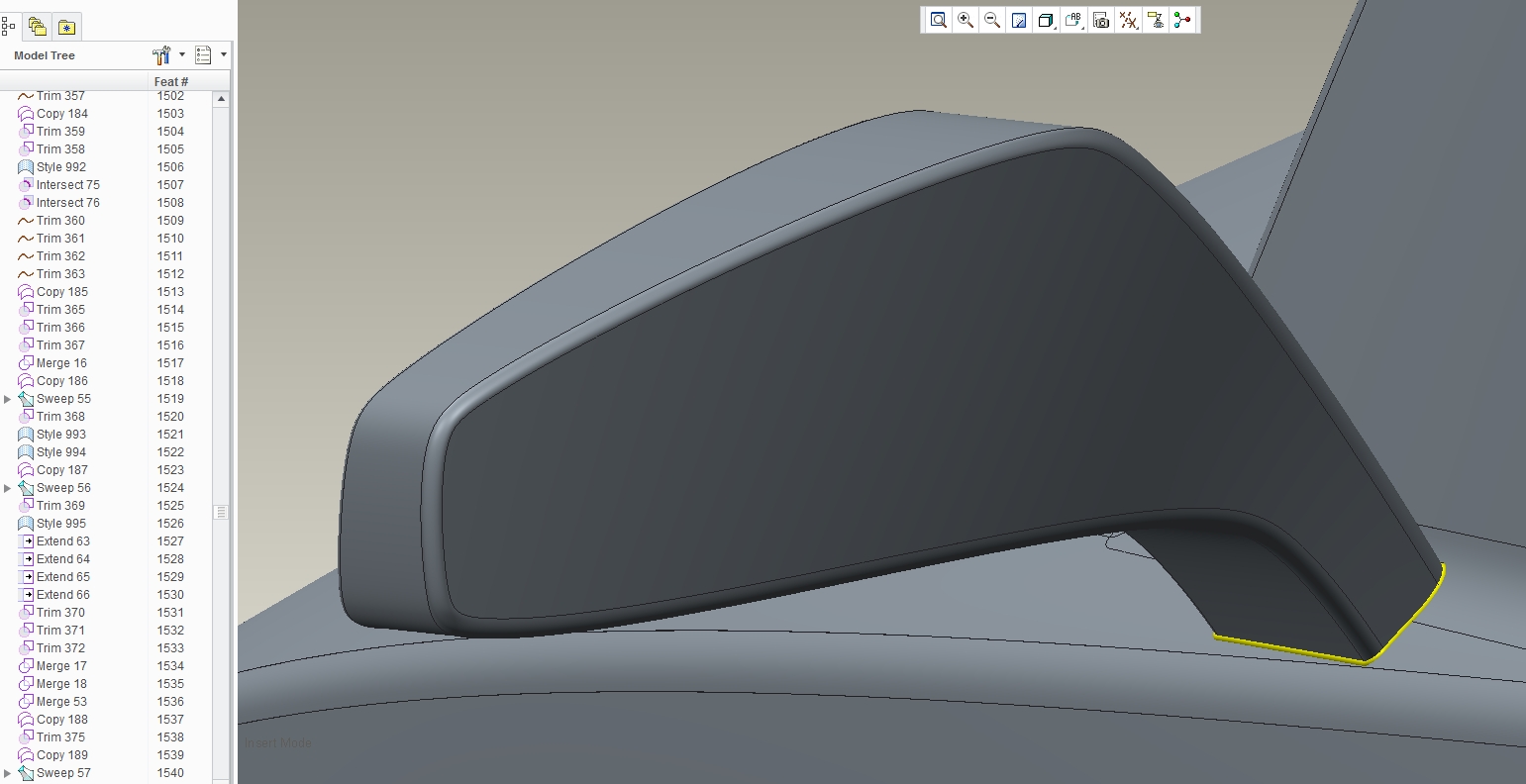Open the View Manager camera icon

(x=1101, y=20)
